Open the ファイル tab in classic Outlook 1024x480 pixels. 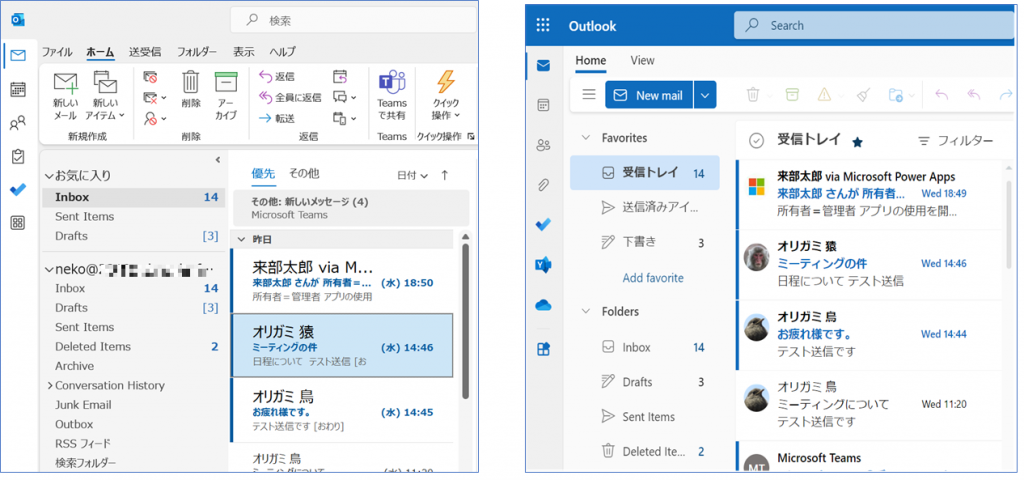pyautogui.click(x=57, y=52)
